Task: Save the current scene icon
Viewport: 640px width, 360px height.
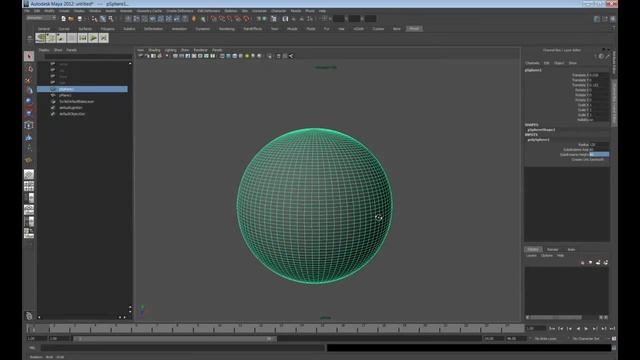Action: click(79, 19)
